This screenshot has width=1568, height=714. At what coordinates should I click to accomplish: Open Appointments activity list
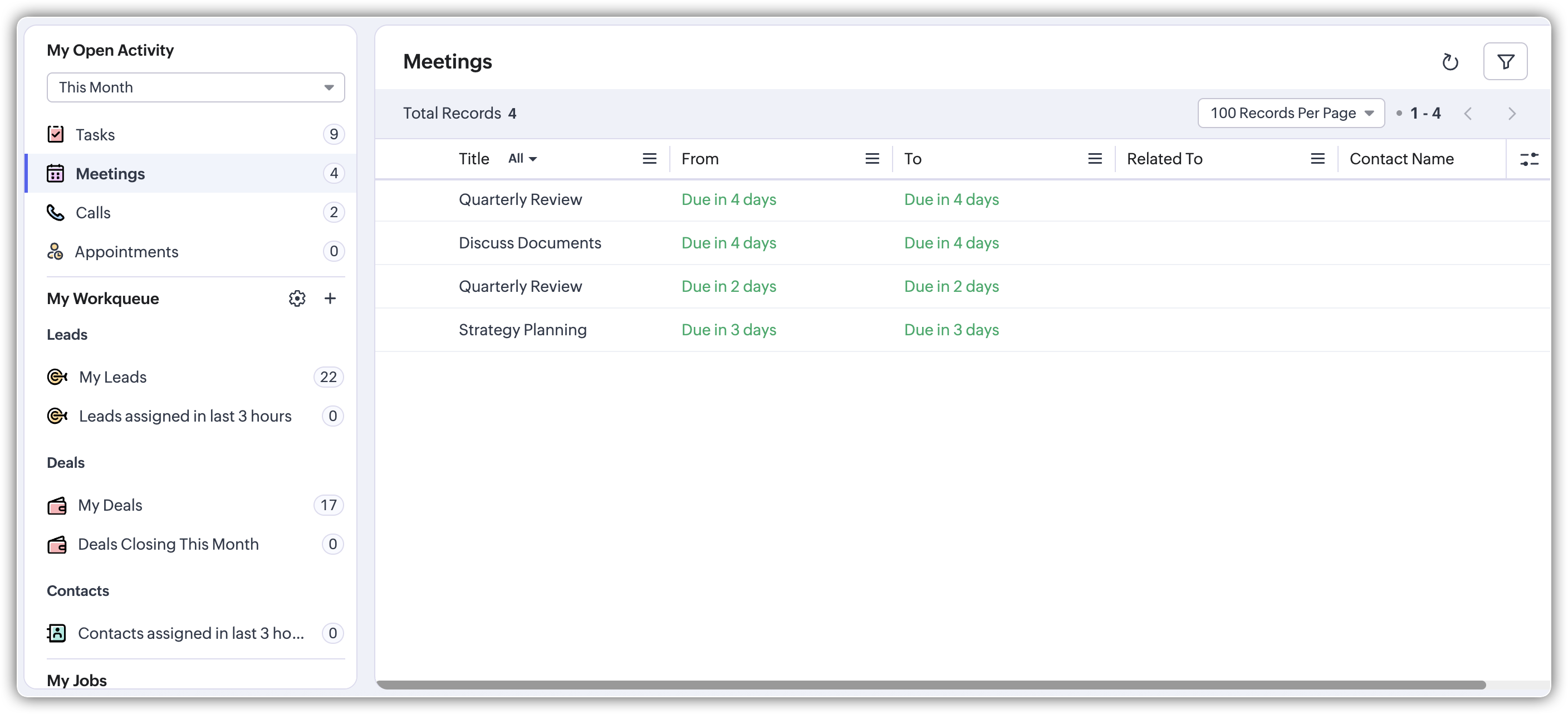(126, 251)
